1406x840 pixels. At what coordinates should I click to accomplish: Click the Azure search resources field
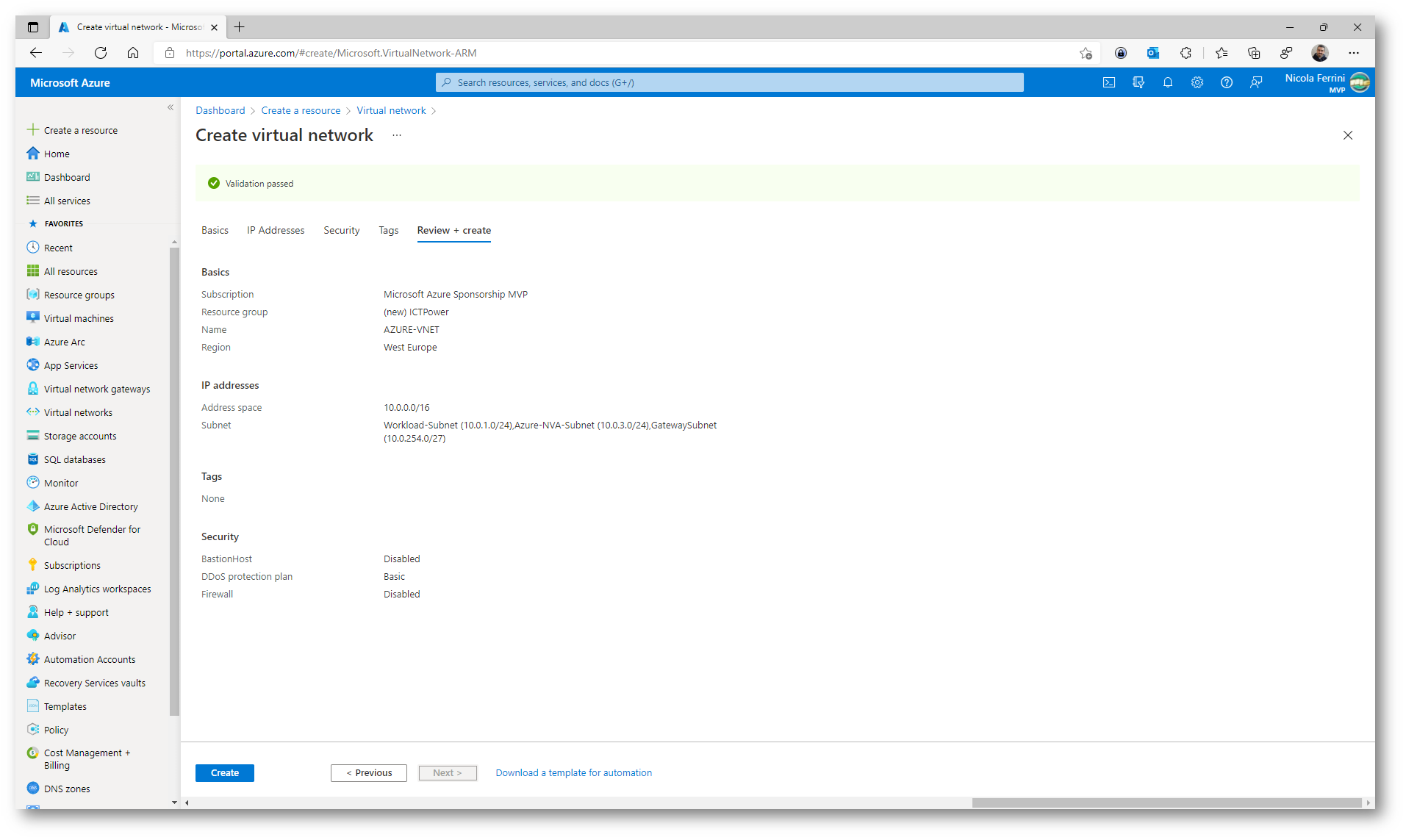coord(730,82)
